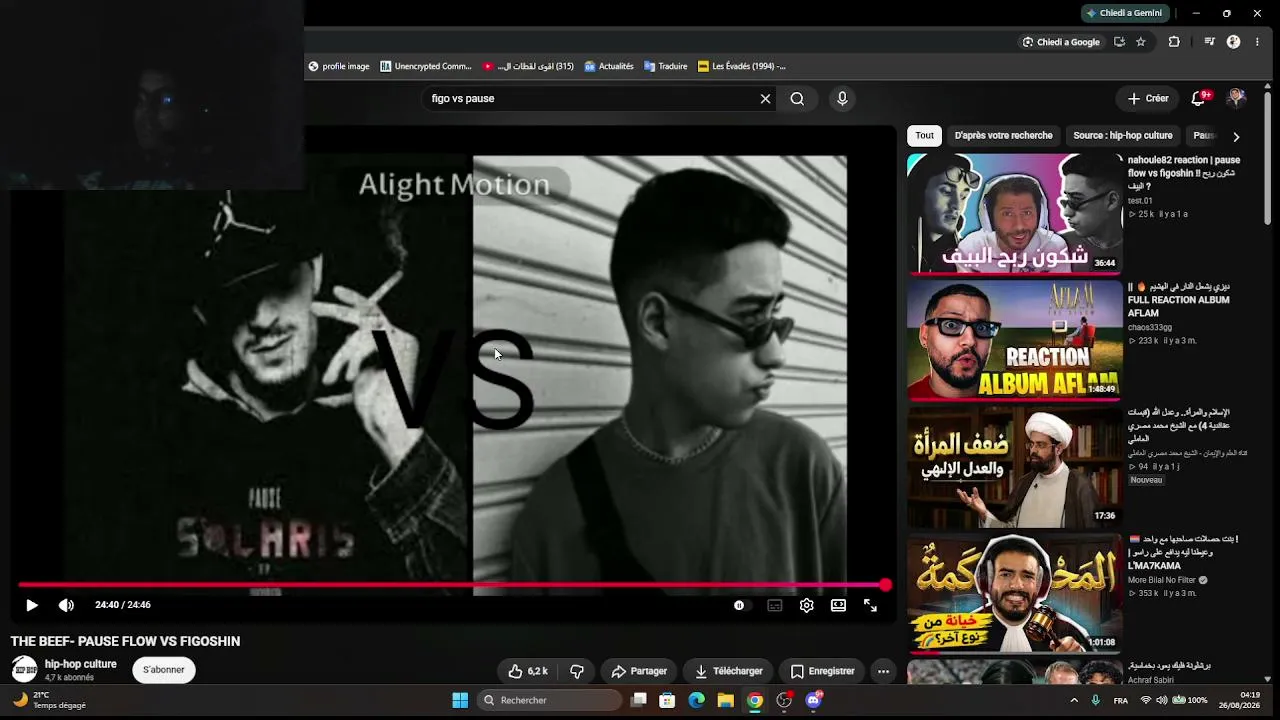
Task: Open the 'Traduire' bookmark
Action: (666, 67)
